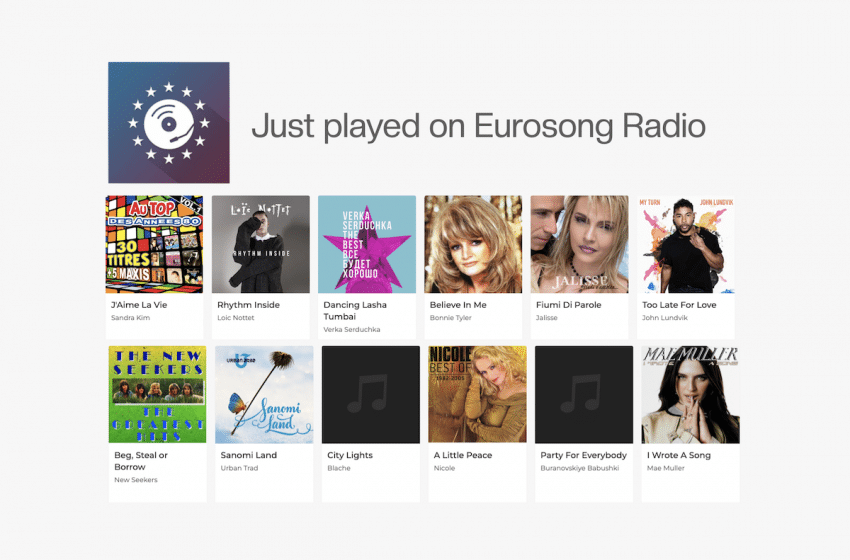This screenshot has height=560, width=850.
Task: Click the Eurosong Radio logo icon
Action: [169, 123]
